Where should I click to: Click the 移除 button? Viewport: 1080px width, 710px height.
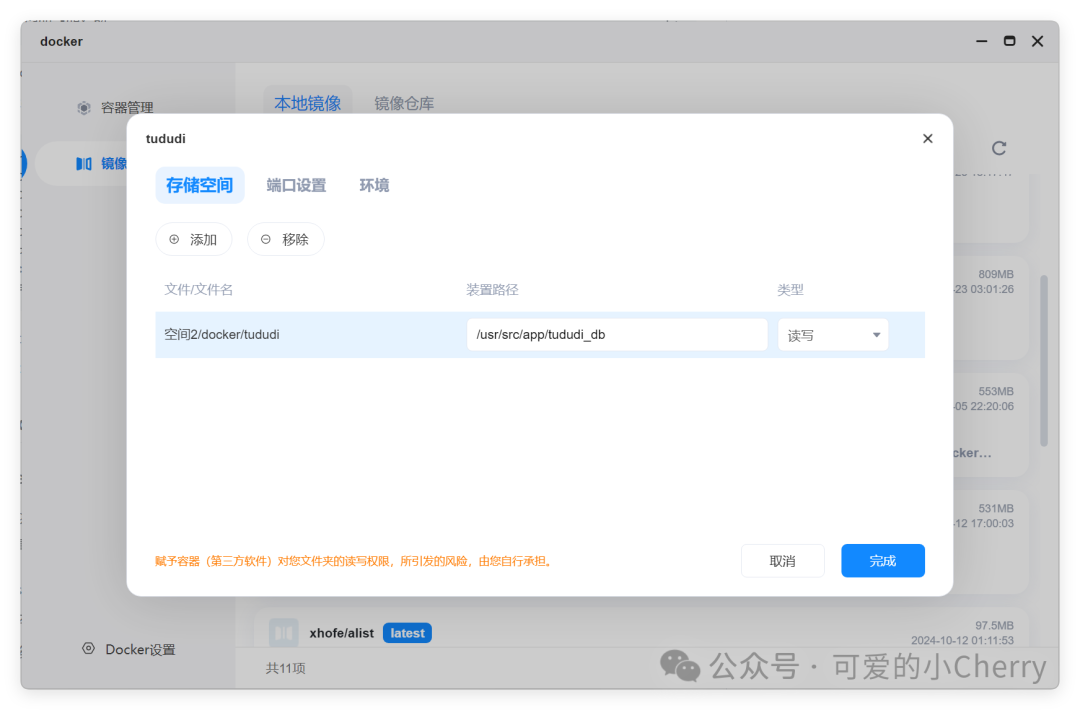click(x=285, y=239)
